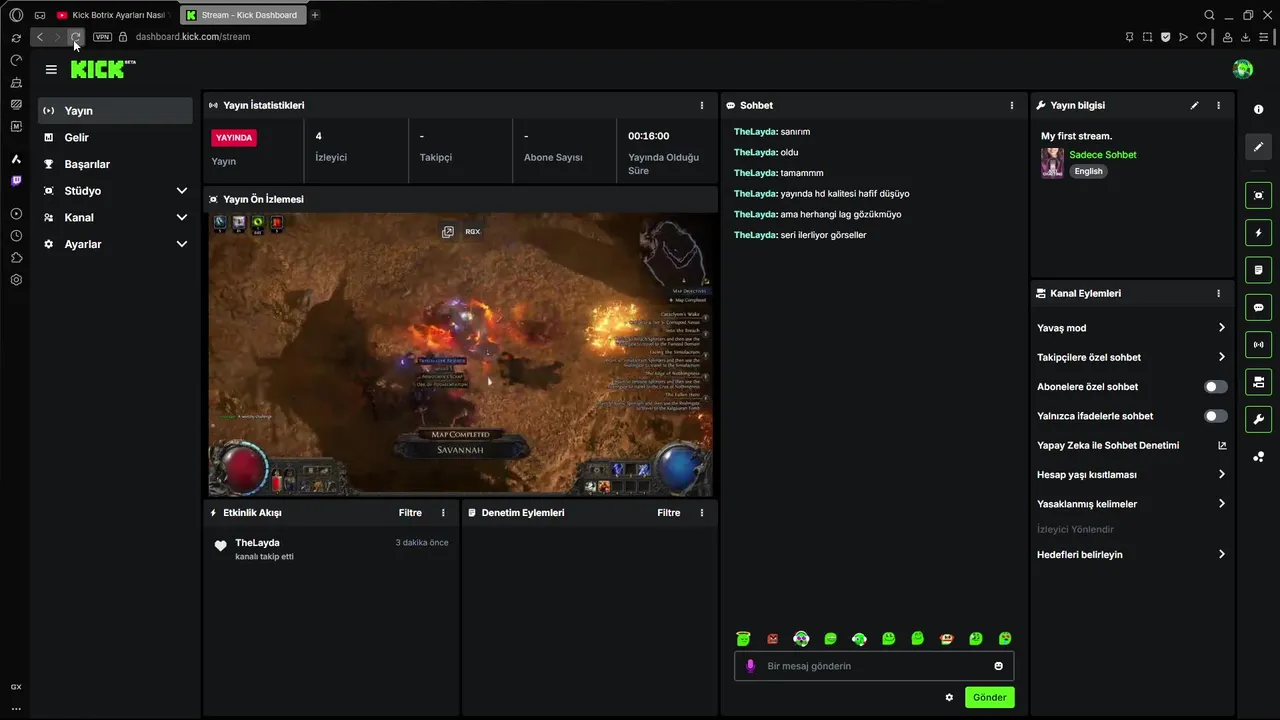Toggle stream preview widget icon in right toolbar
Image resolution: width=1280 pixels, height=720 pixels.
click(1259, 195)
